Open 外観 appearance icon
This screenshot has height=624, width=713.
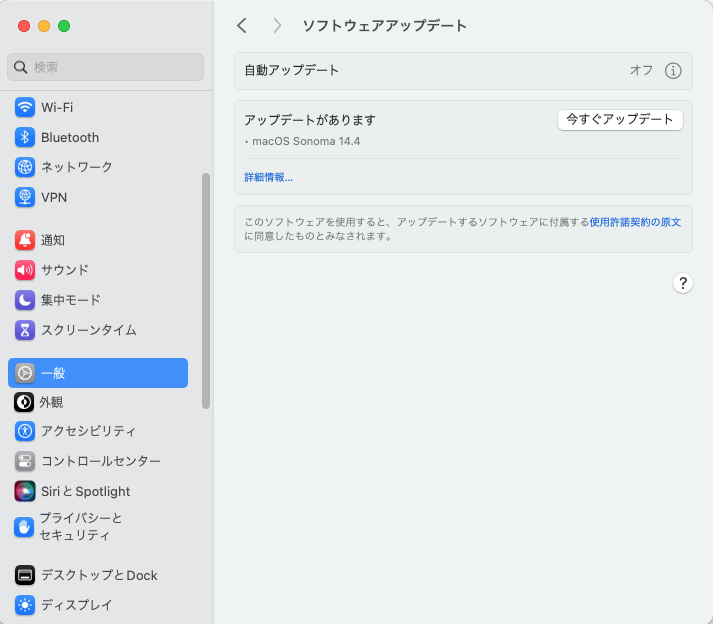point(24,402)
